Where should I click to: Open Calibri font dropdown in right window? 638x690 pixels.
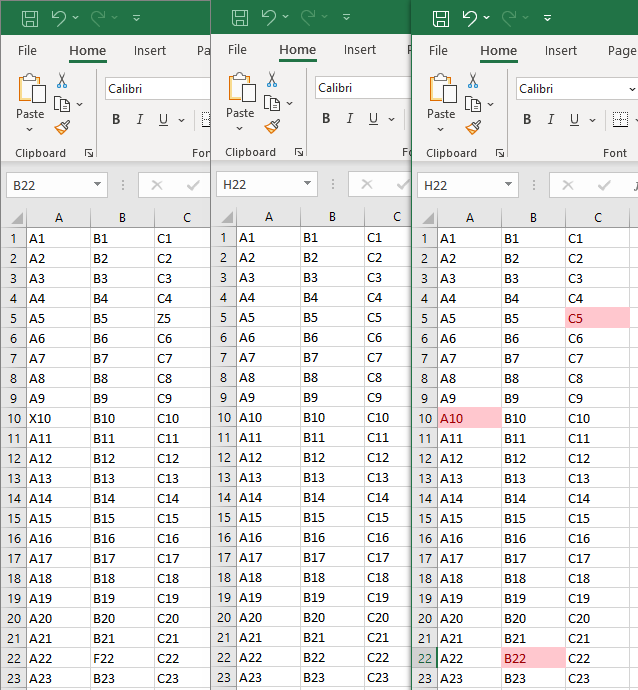632,89
